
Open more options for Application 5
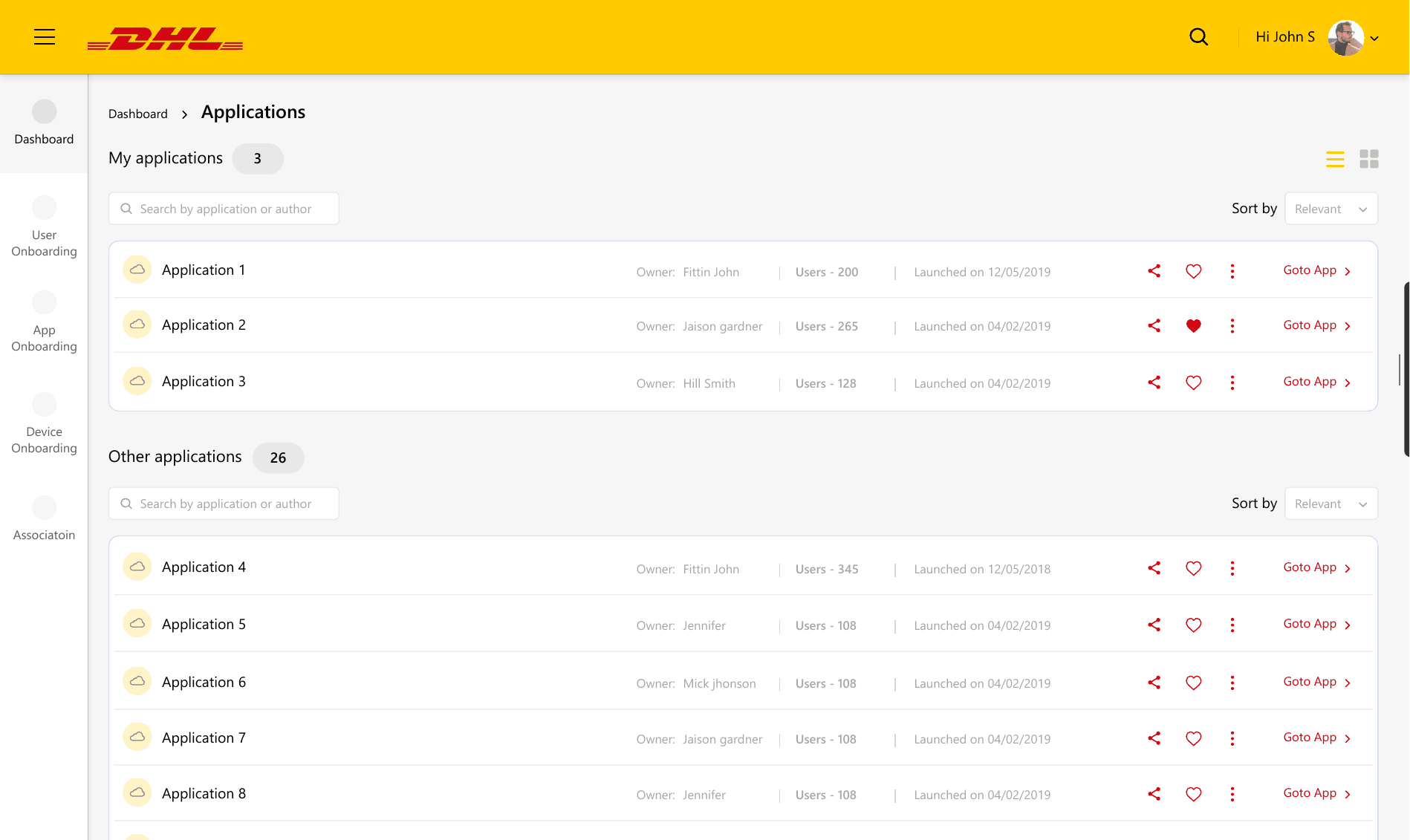click(x=1232, y=625)
